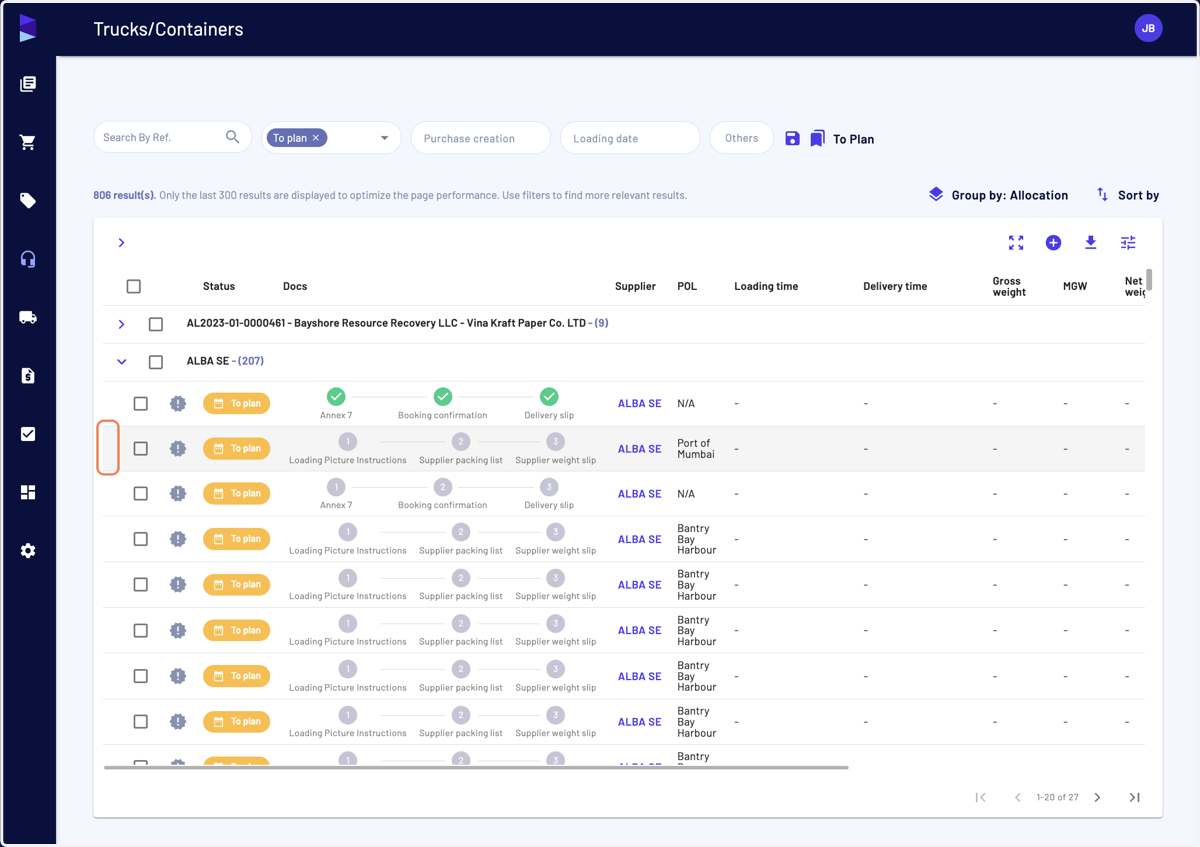Viewport: 1200px width, 847px height.
Task: Check the Port of Mumbai row checkbox
Action: pyautogui.click(x=141, y=449)
